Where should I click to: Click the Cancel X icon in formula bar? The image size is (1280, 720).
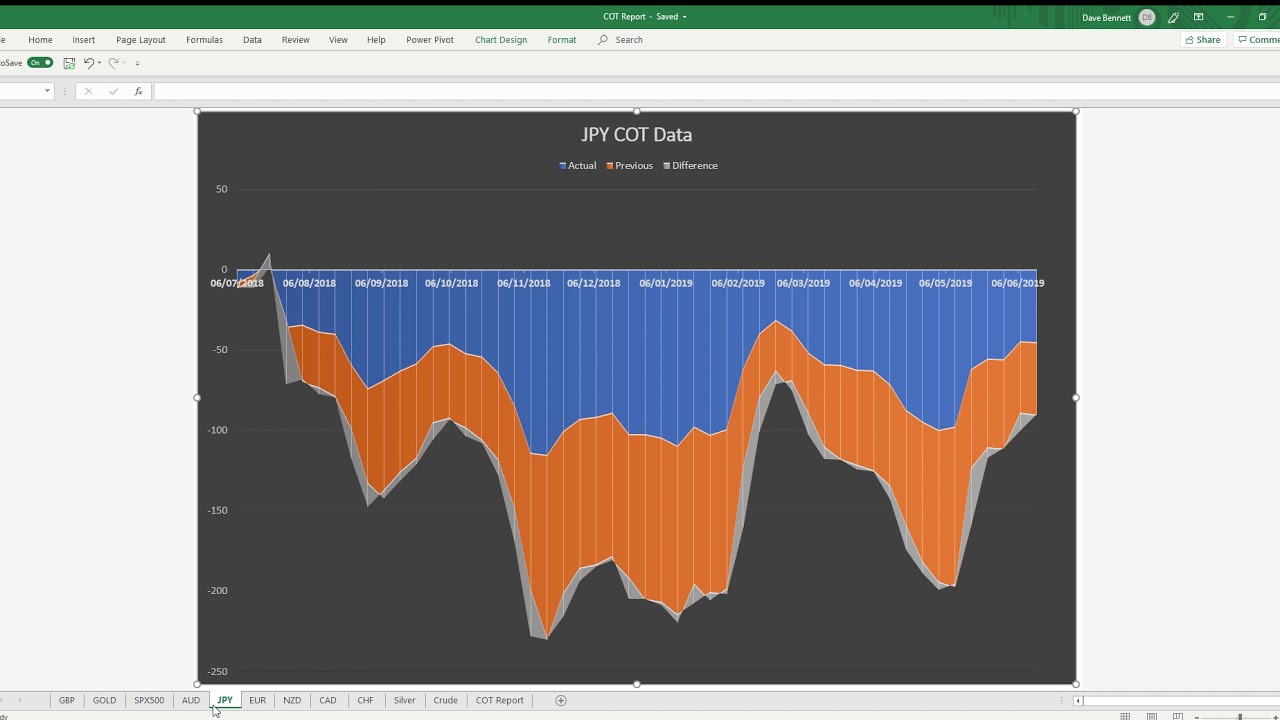(x=88, y=91)
